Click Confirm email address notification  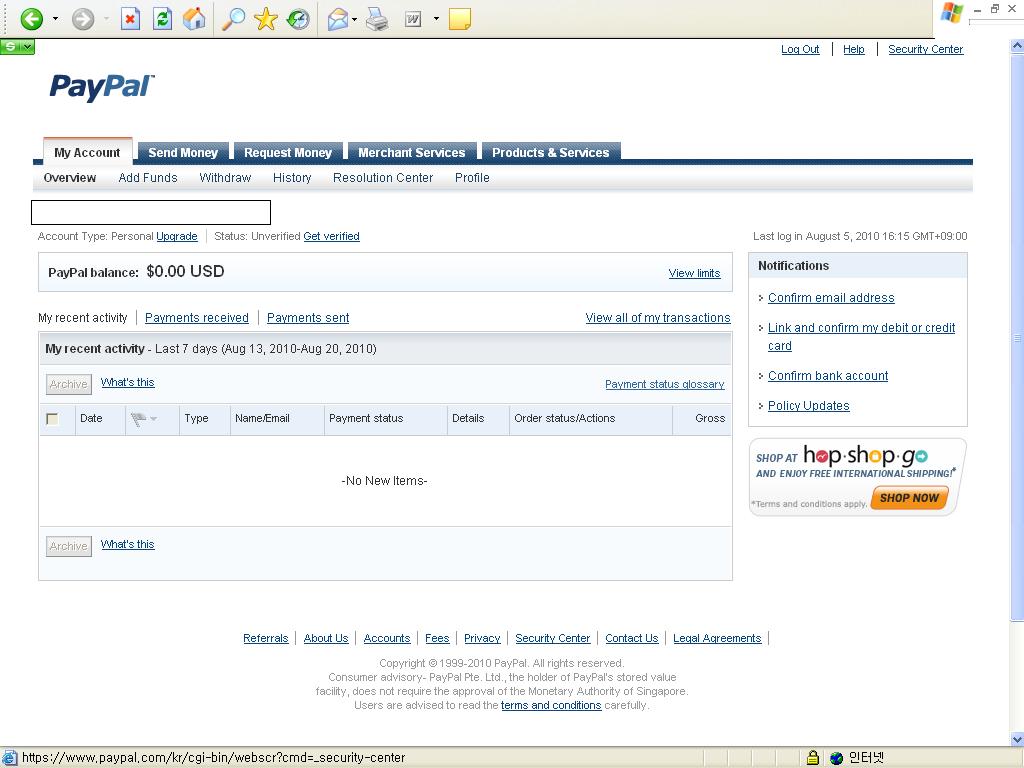point(831,298)
